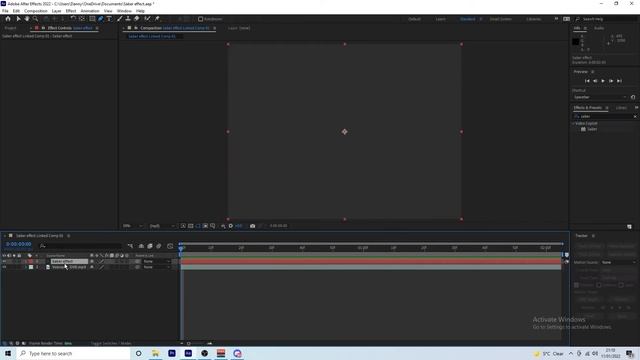Select the Hand tool
640x360 pixels.
(x=27, y=19)
